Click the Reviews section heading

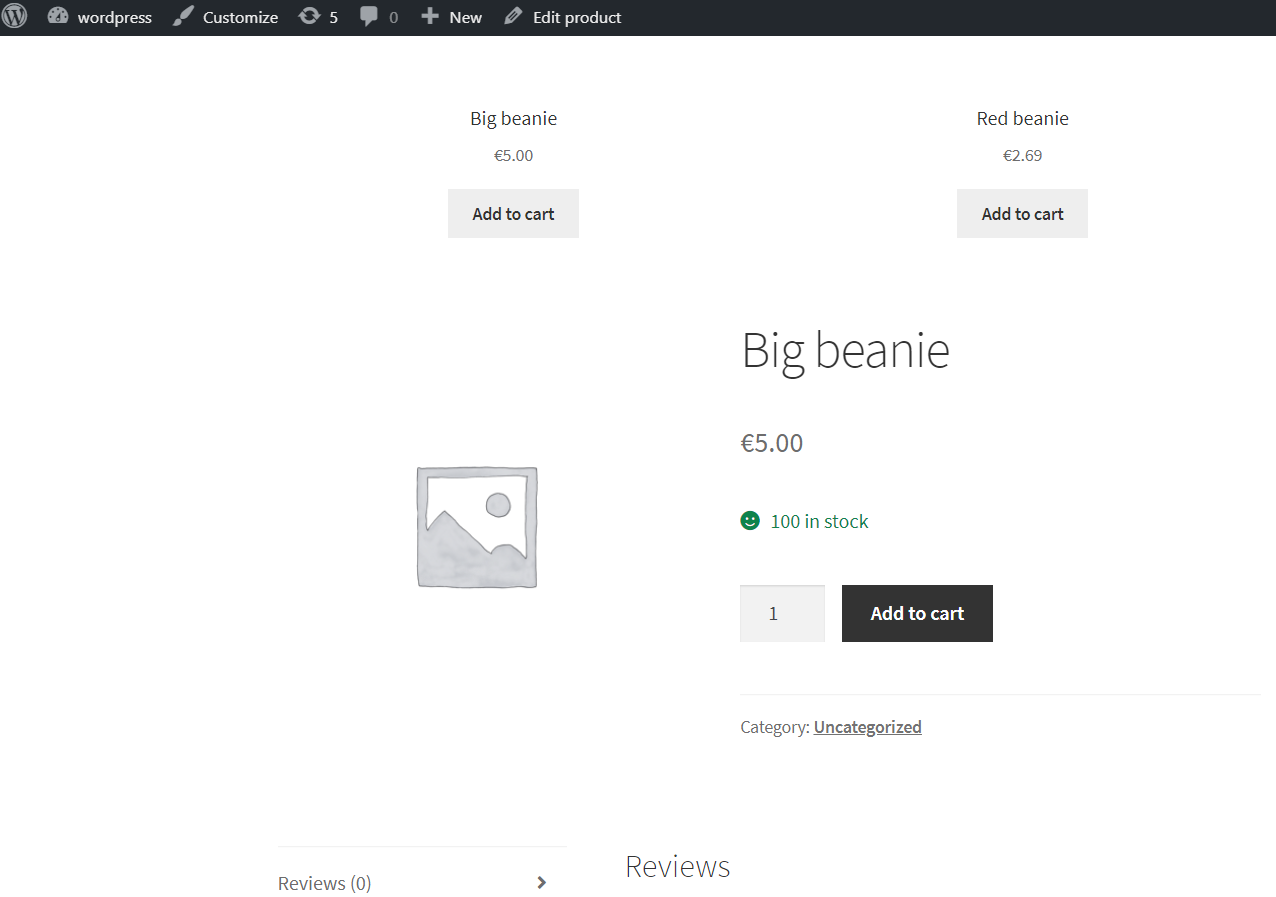[677, 866]
